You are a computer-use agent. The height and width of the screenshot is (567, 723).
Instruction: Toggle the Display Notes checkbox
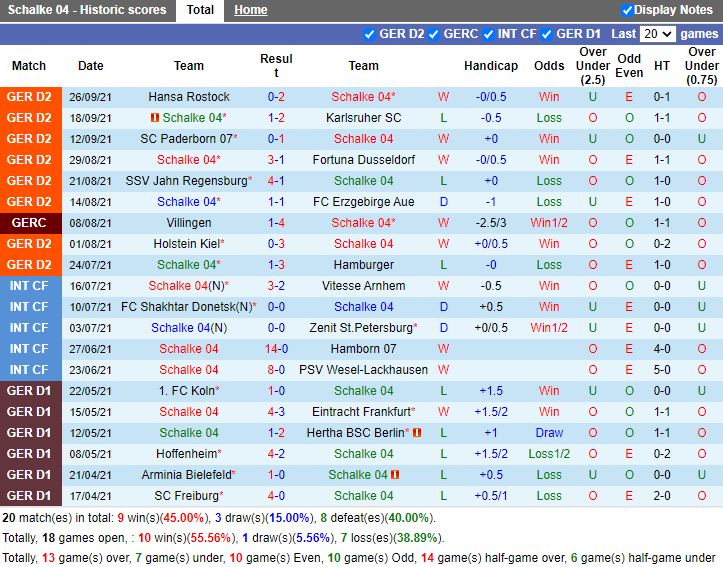pos(627,10)
